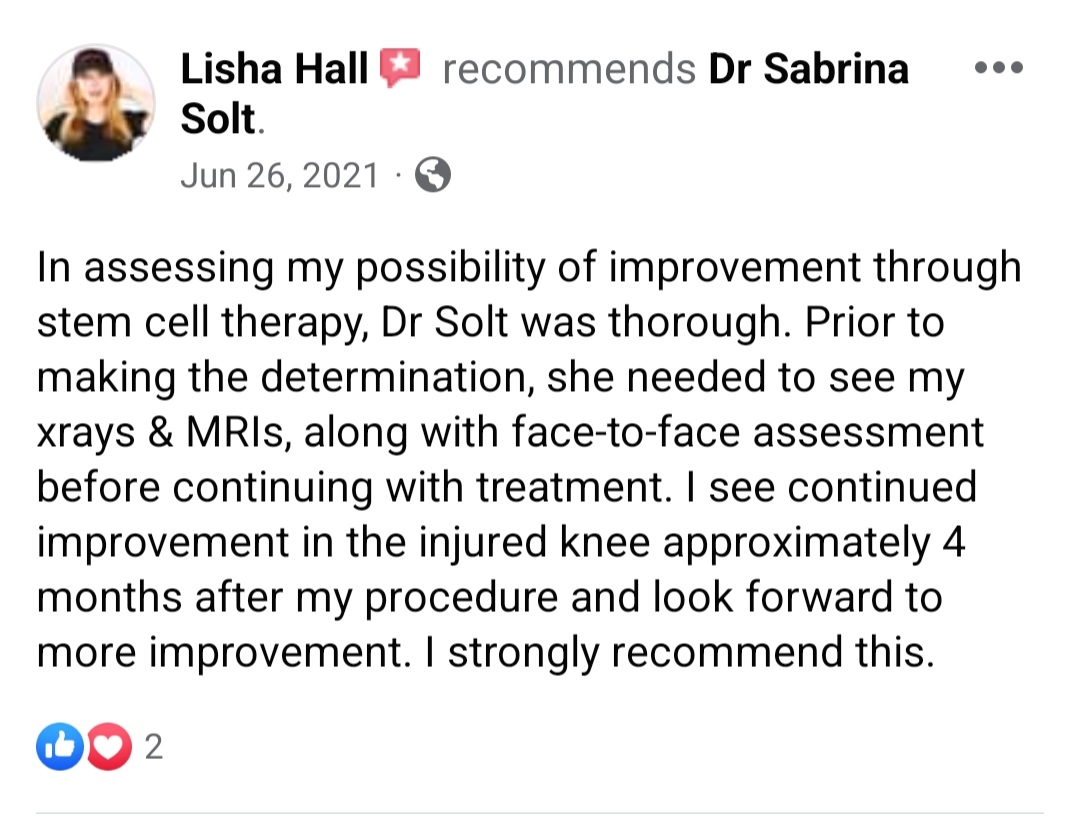This screenshot has height=831, width=1080.
Task: View the reactions count showing 2
Action: click(x=154, y=747)
